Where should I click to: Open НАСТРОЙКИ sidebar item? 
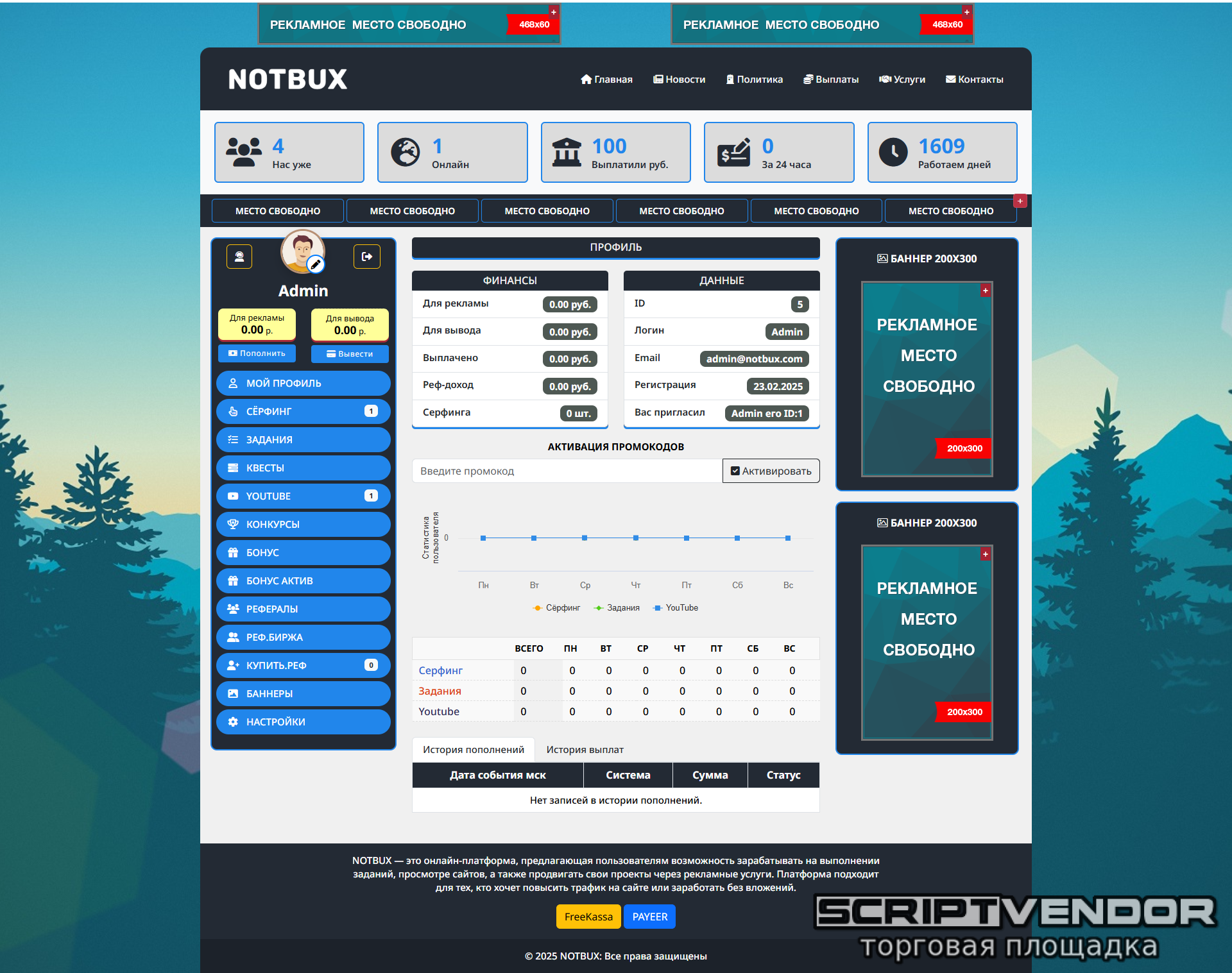click(304, 722)
